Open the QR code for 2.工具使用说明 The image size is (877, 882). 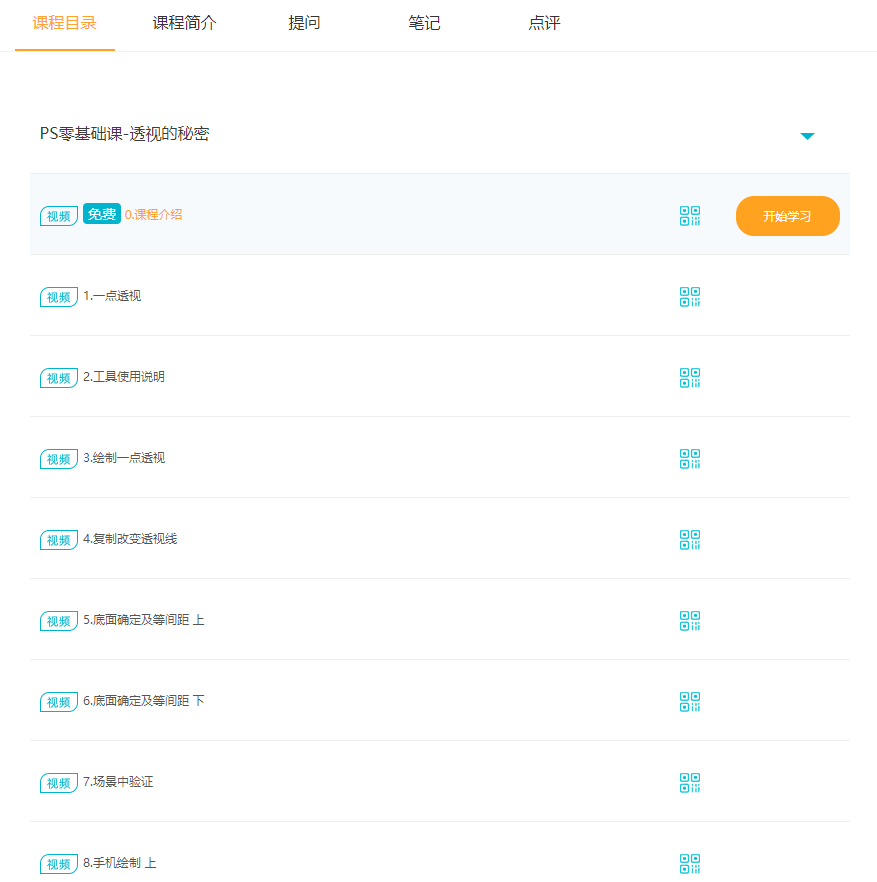pyautogui.click(x=689, y=377)
